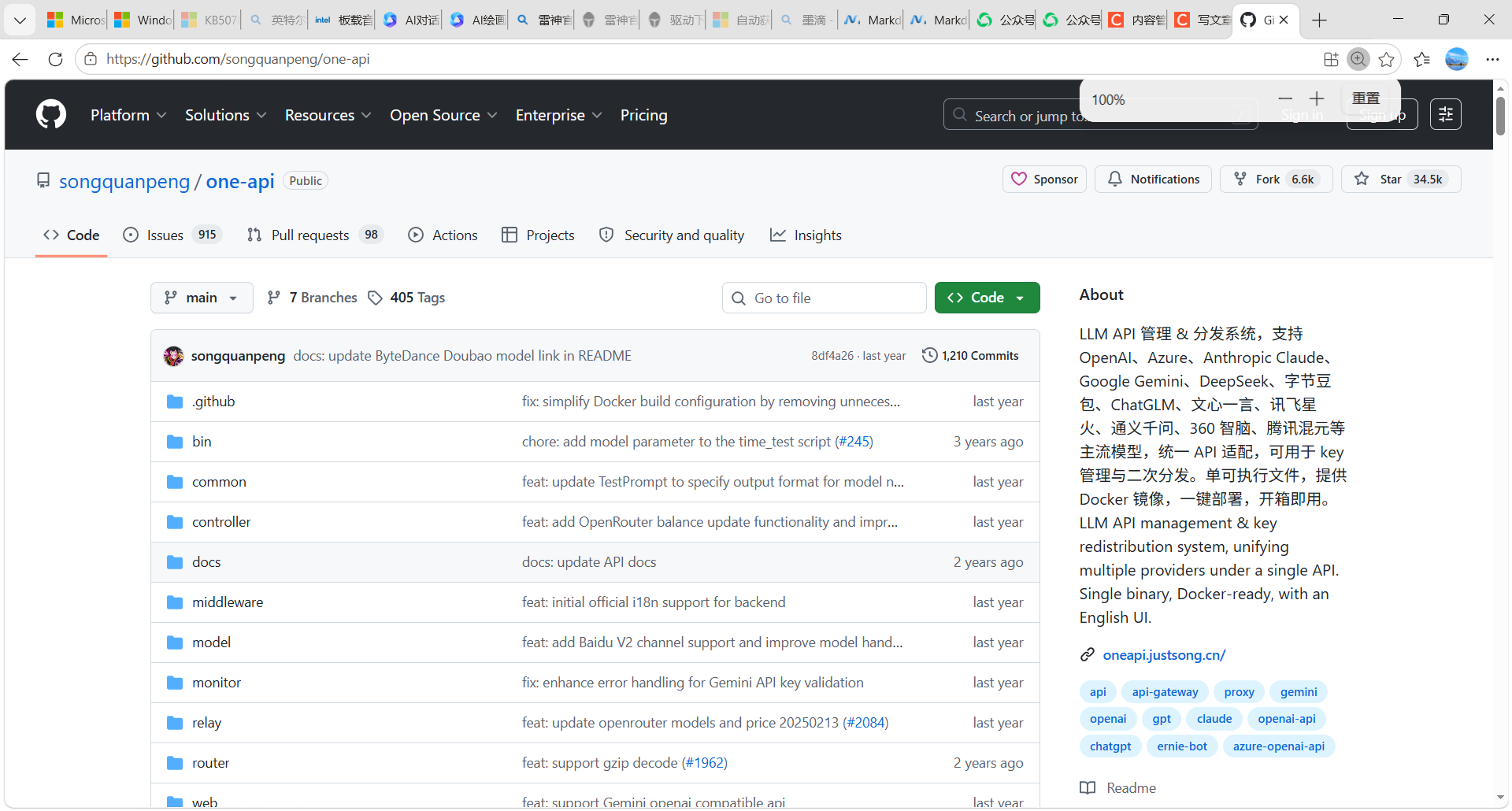The image size is (1512, 811).
Task: Open the relay folder
Action: [206, 723]
